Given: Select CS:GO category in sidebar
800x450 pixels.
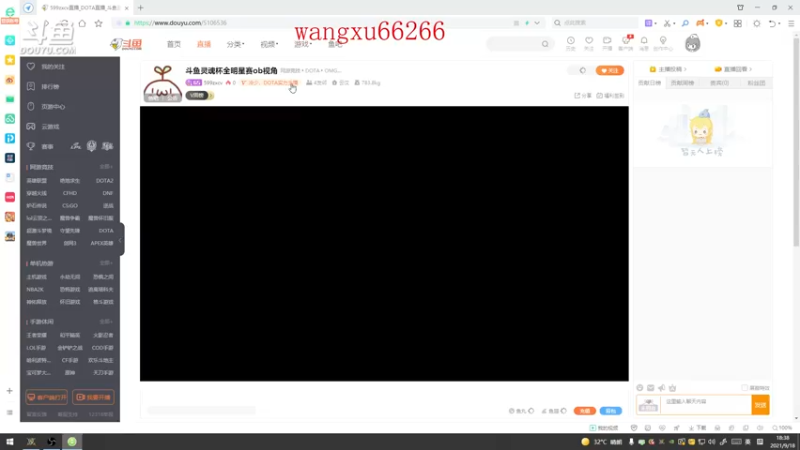Looking at the screenshot, I should pyautogui.click(x=70, y=206).
